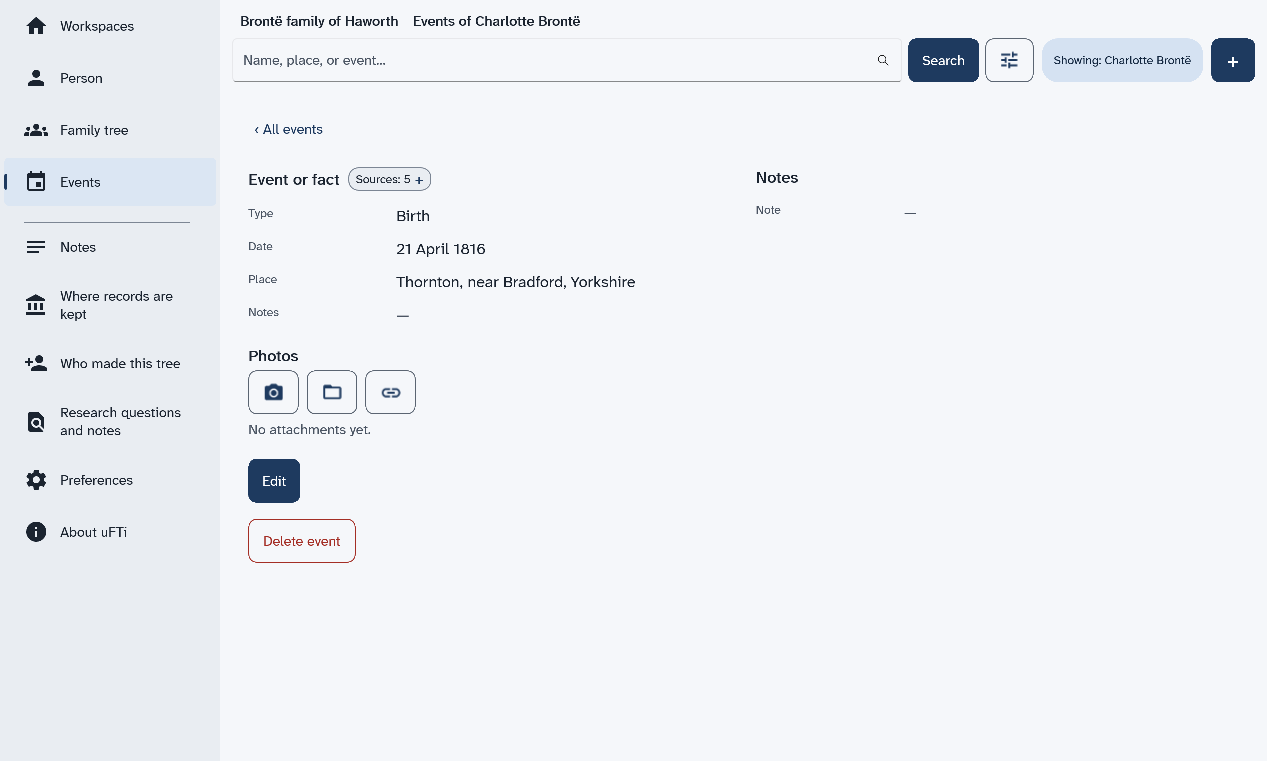The height and width of the screenshot is (761, 1267).
Task: Click the Edit button
Action: pos(274,481)
